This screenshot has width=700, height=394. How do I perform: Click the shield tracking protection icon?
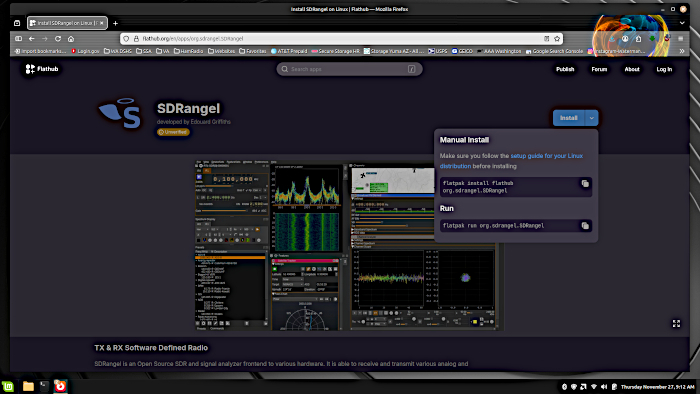(126, 39)
